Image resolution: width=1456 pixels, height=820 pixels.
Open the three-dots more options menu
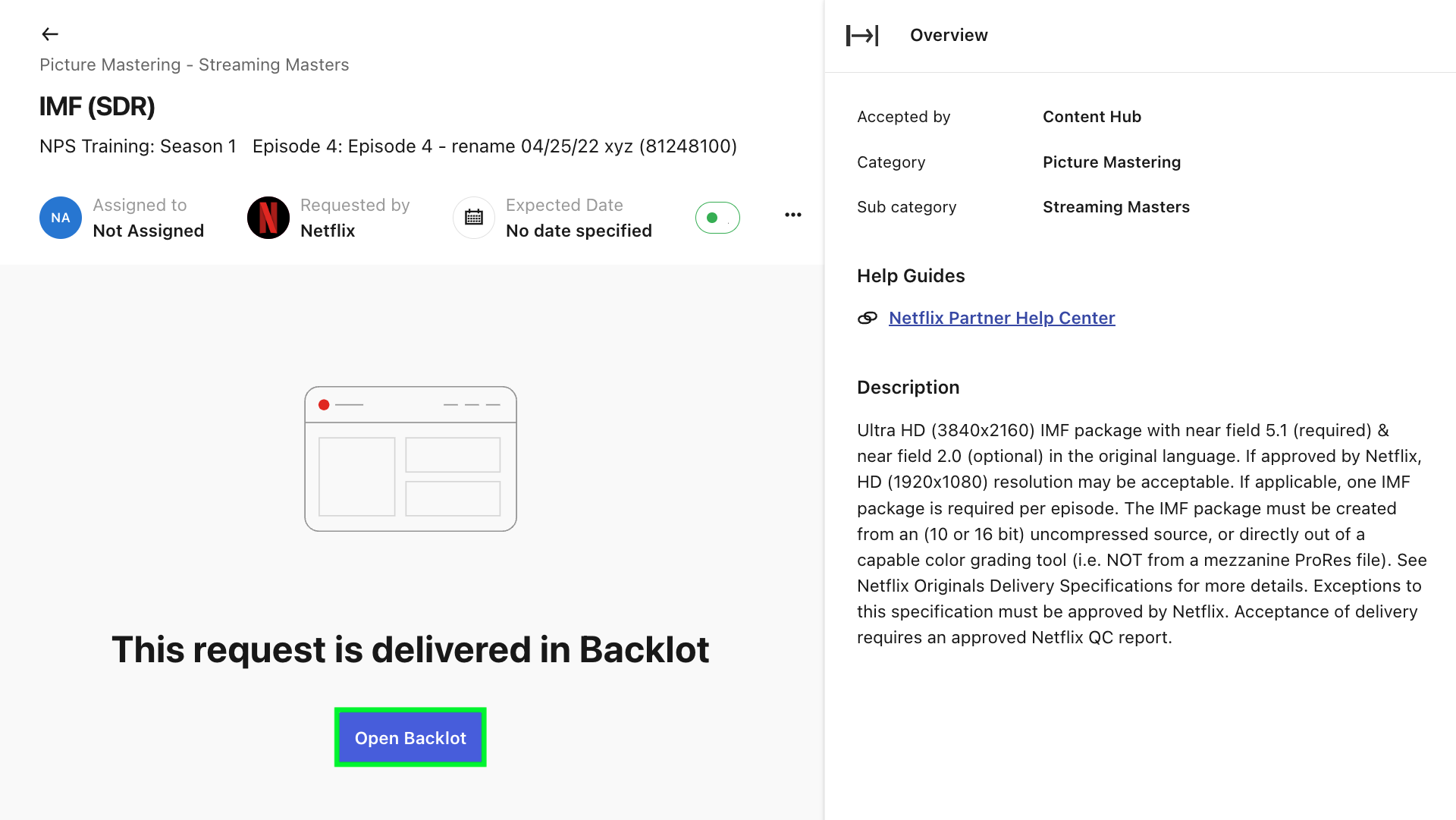[x=793, y=215]
